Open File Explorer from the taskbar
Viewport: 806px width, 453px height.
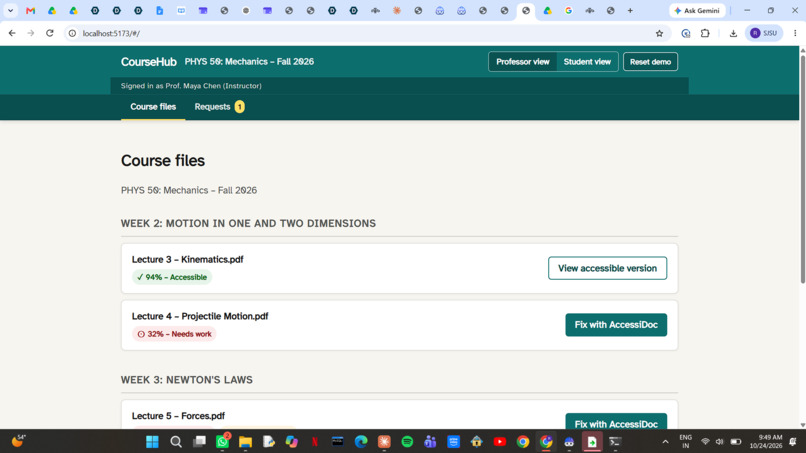(x=245, y=442)
